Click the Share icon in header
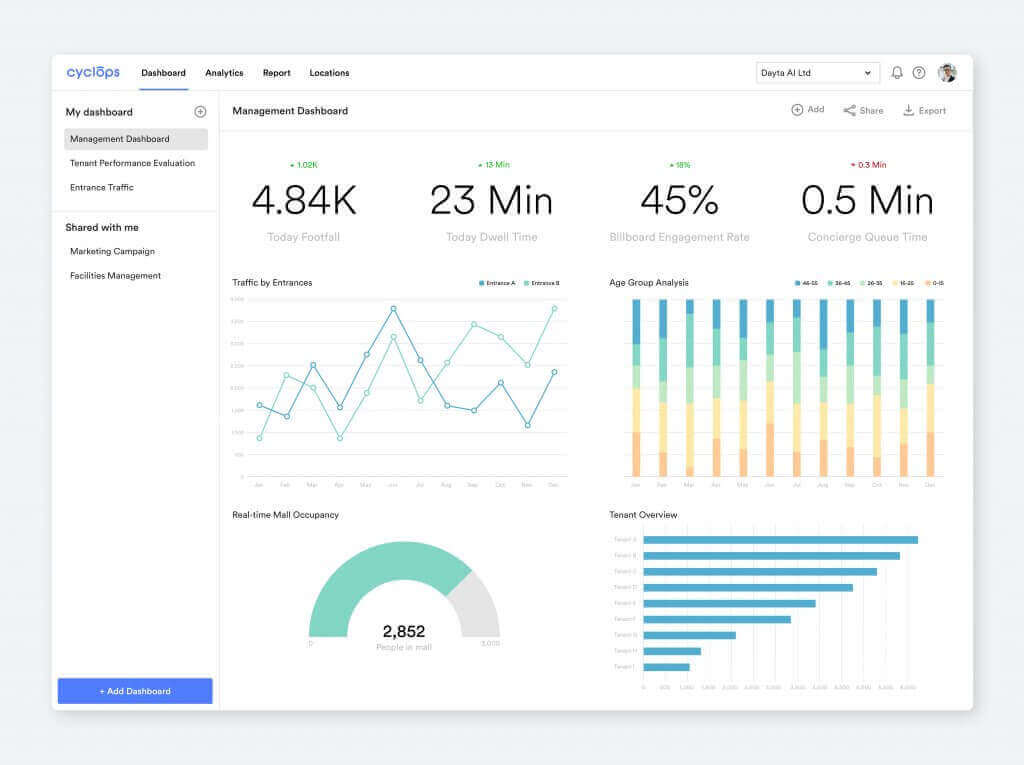1024x765 pixels. tap(849, 110)
